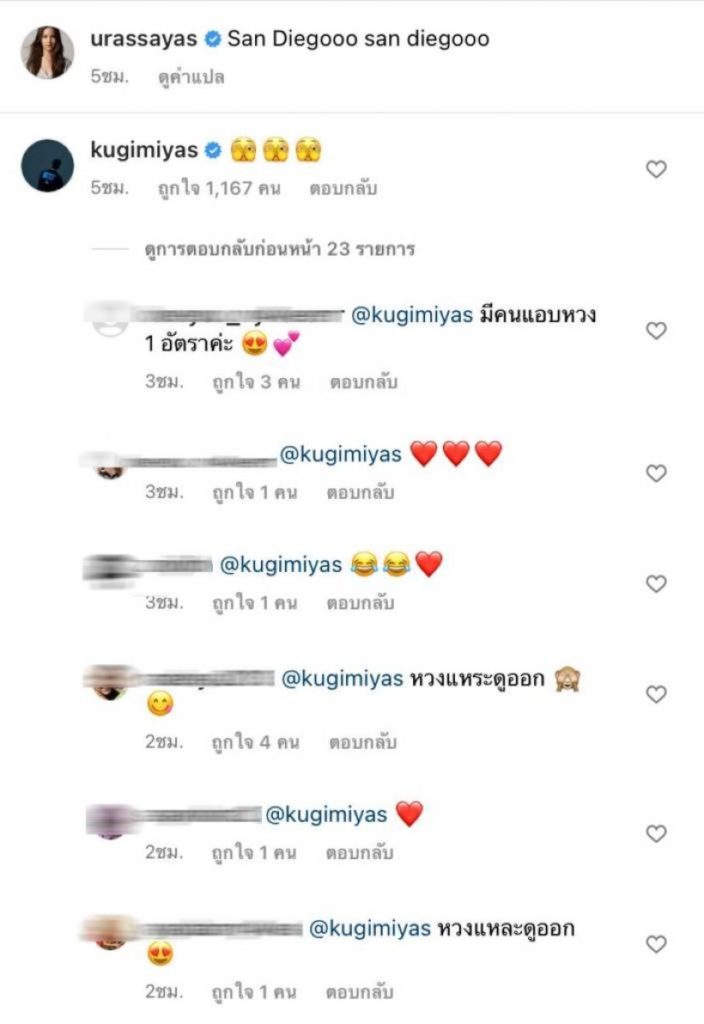The image size is (704, 1024).
Task: Heart the หวงแหละดูออก reply
Action: (x=656, y=944)
